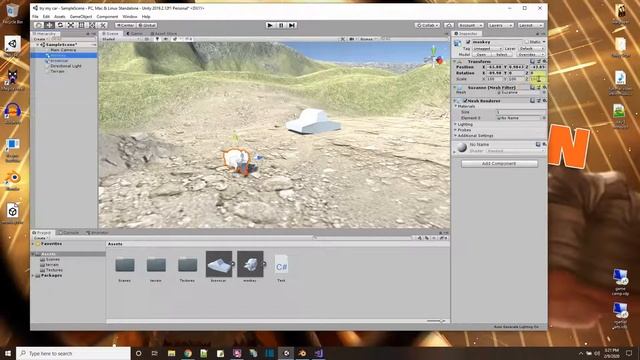The height and width of the screenshot is (360, 640).
Task: Open the Layout dropdown
Action: pos(530,25)
